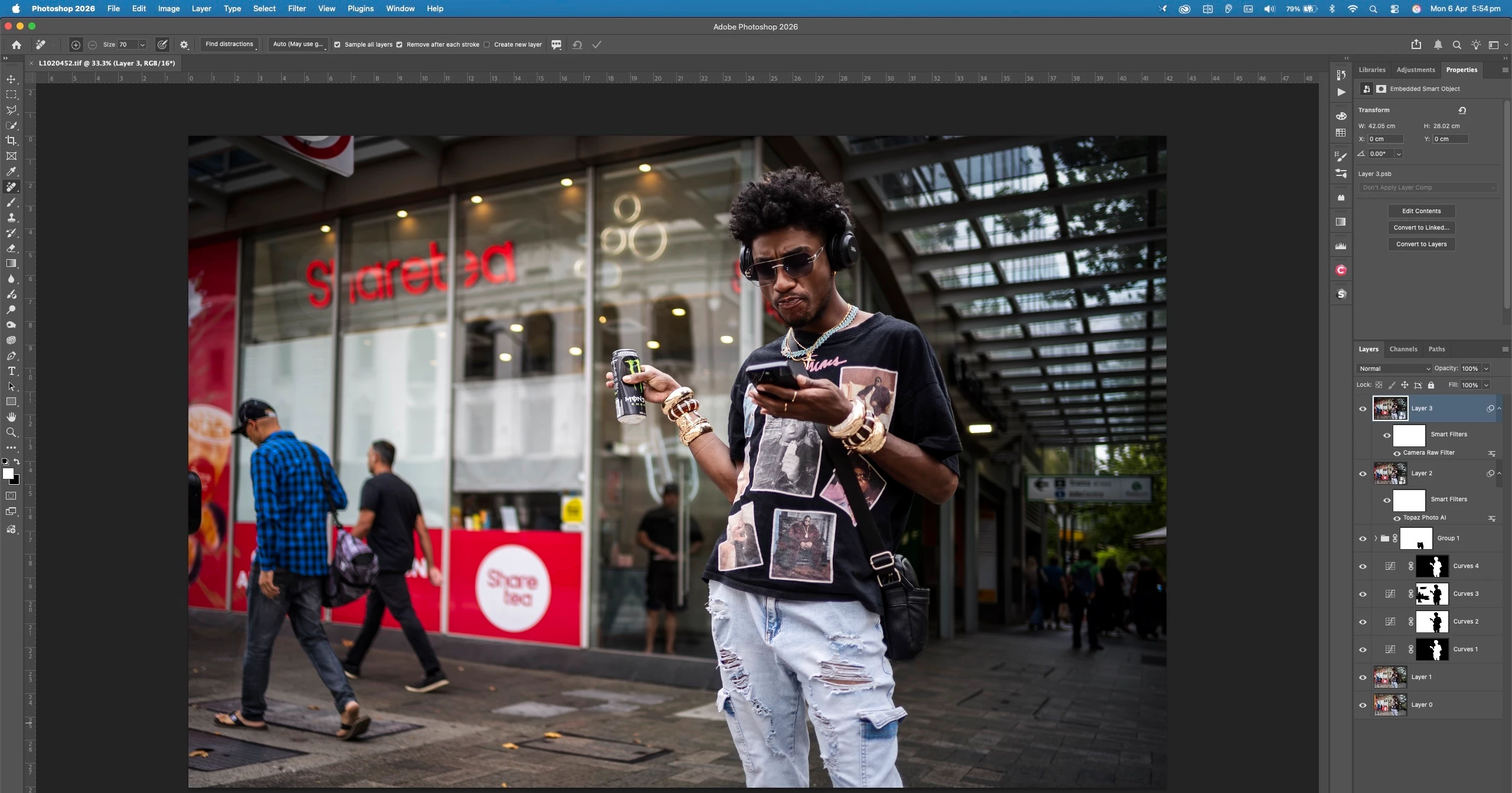Enable Create new layer checkbox
Image resolution: width=1512 pixels, height=793 pixels.
click(487, 44)
